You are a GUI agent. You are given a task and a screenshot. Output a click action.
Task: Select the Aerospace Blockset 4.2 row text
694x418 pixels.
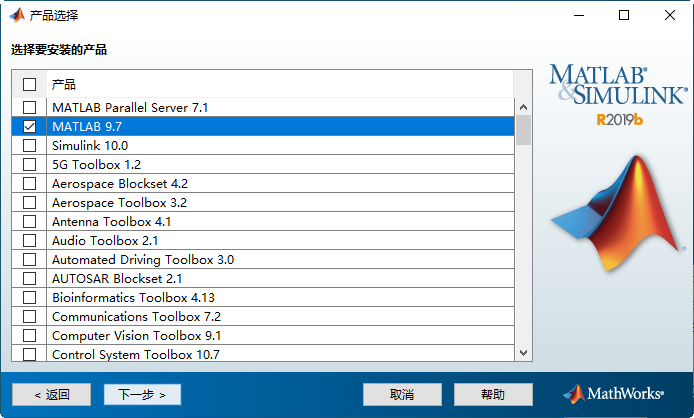(x=120, y=184)
